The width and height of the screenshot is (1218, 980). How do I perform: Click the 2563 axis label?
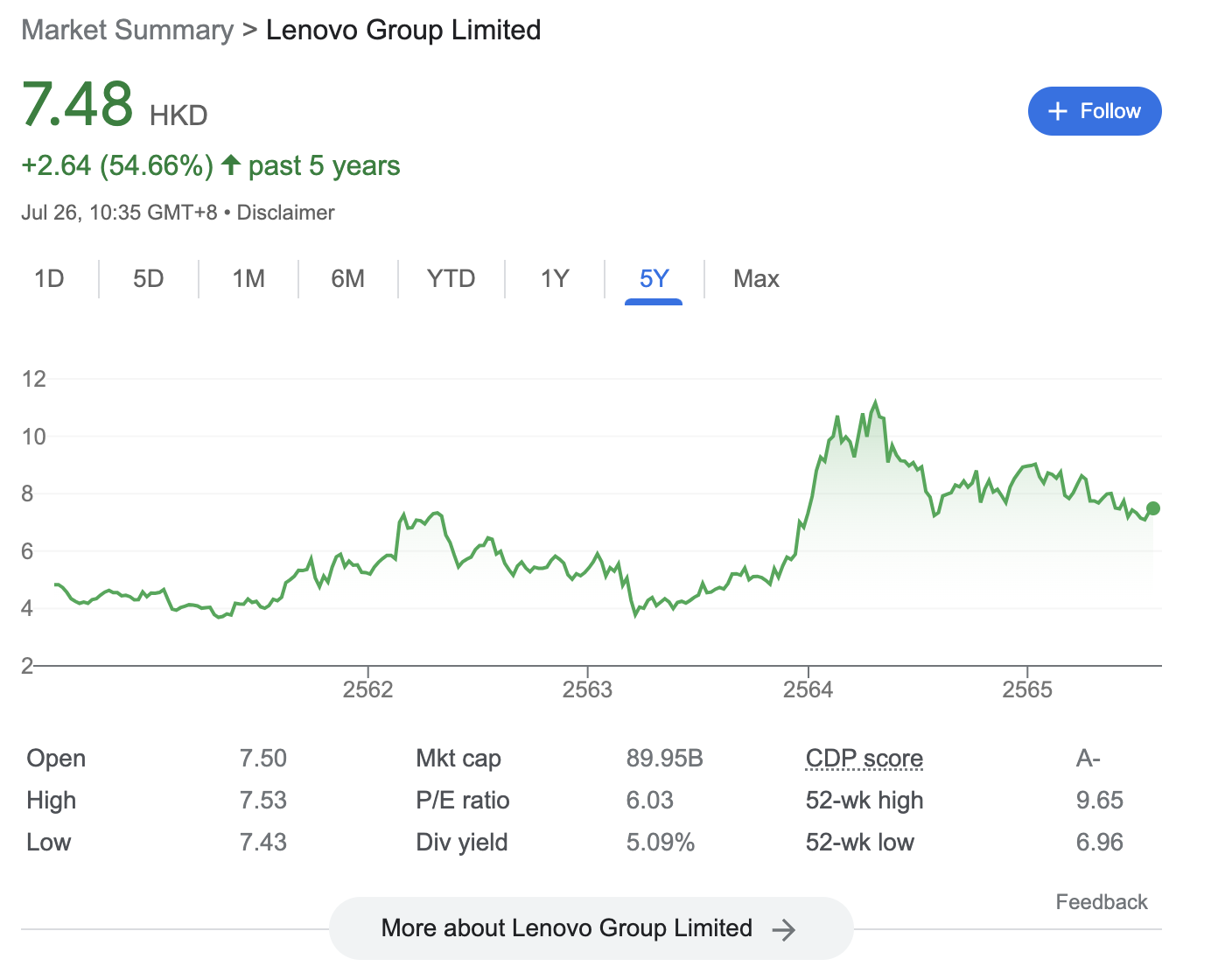(587, 689)
